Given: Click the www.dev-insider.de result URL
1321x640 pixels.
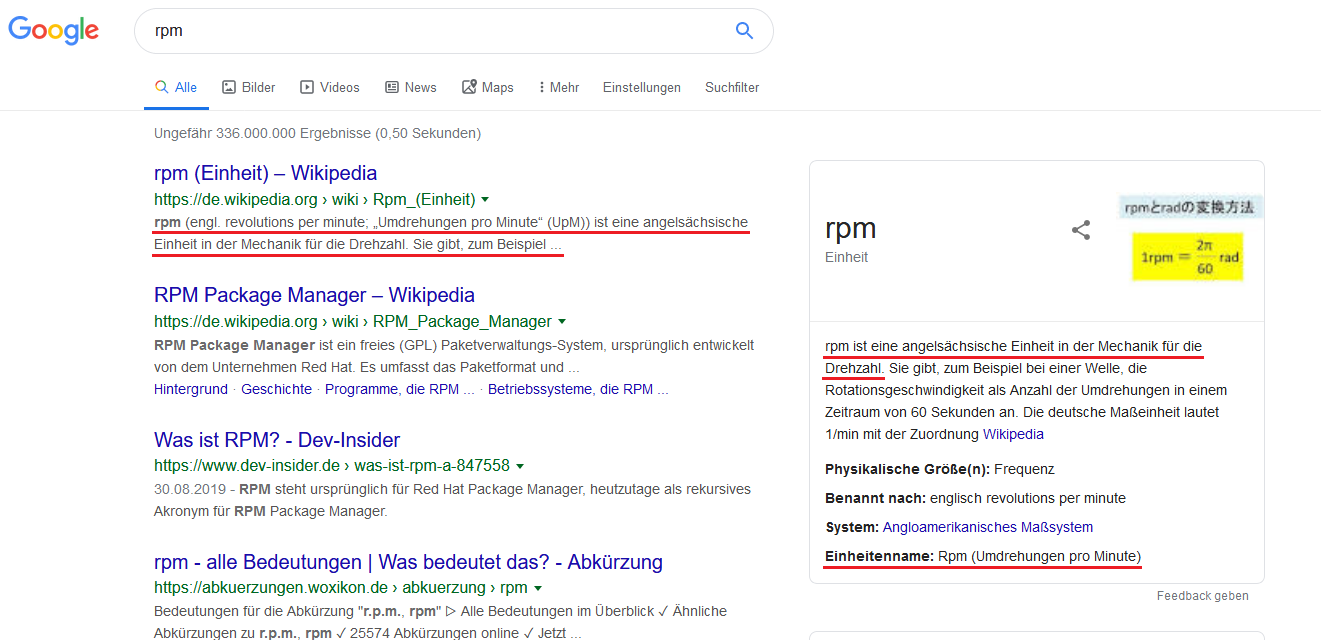Looking at the screenshot, I should [332, 466].
